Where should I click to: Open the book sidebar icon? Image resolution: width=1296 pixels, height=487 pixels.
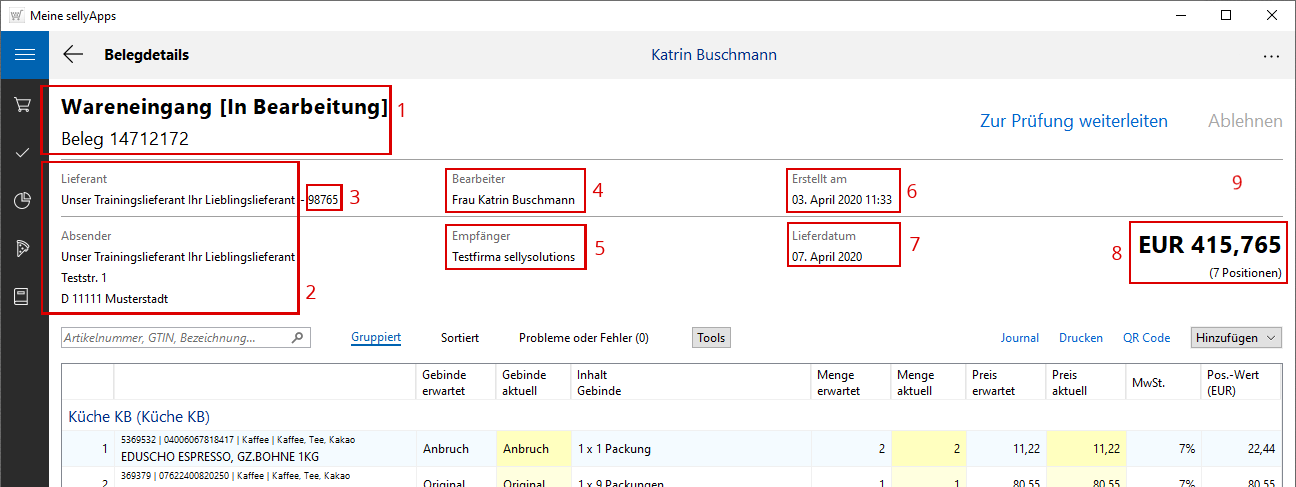[24, 297]
